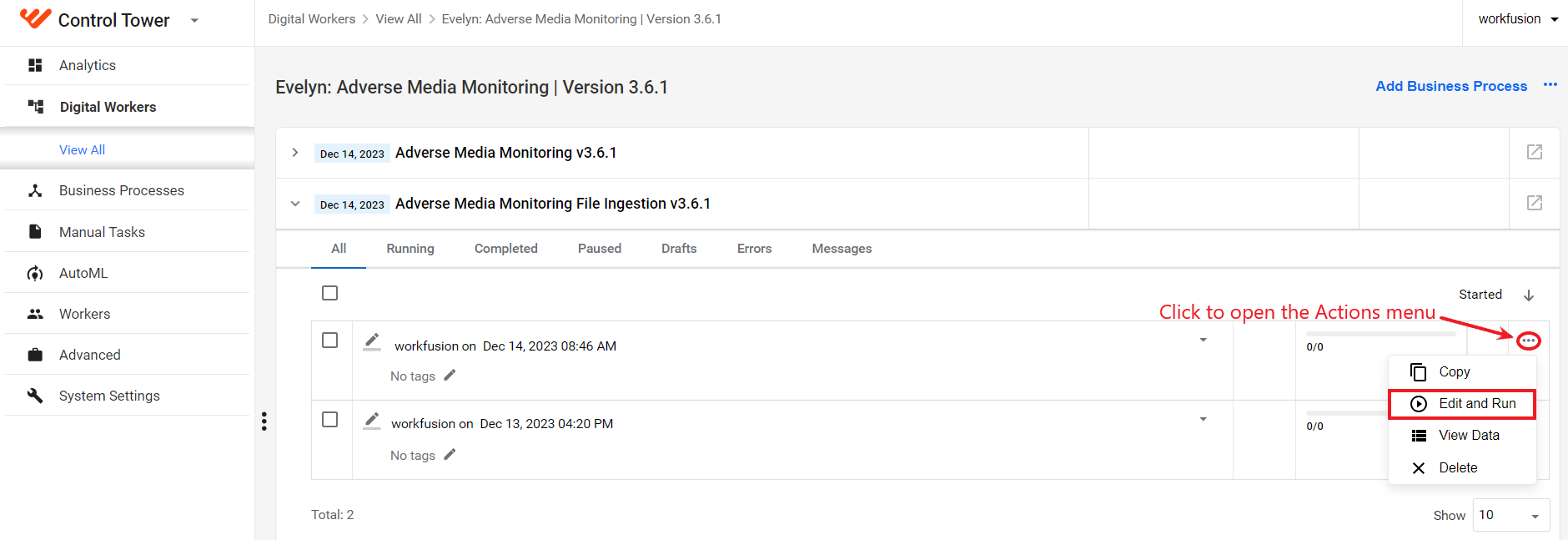This screenshot has height=540, width=1568.
Task: Click the Analytics dashboard icon
Action: 35,65
